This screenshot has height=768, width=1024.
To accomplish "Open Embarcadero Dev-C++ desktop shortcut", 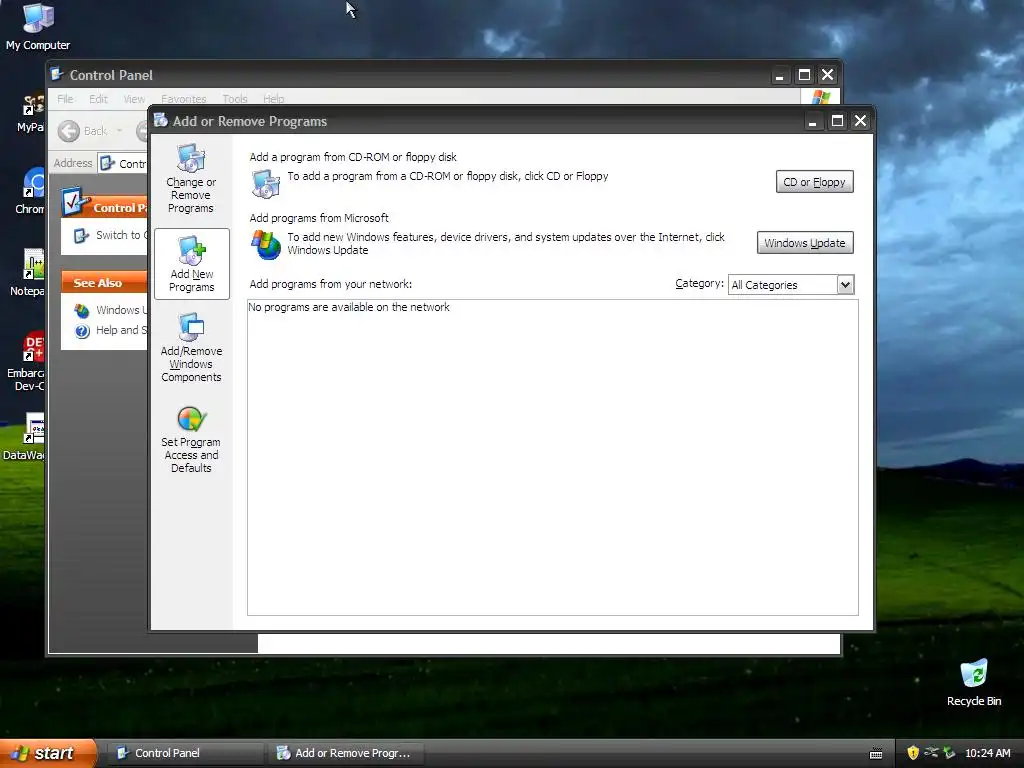I will click(26, 361).
